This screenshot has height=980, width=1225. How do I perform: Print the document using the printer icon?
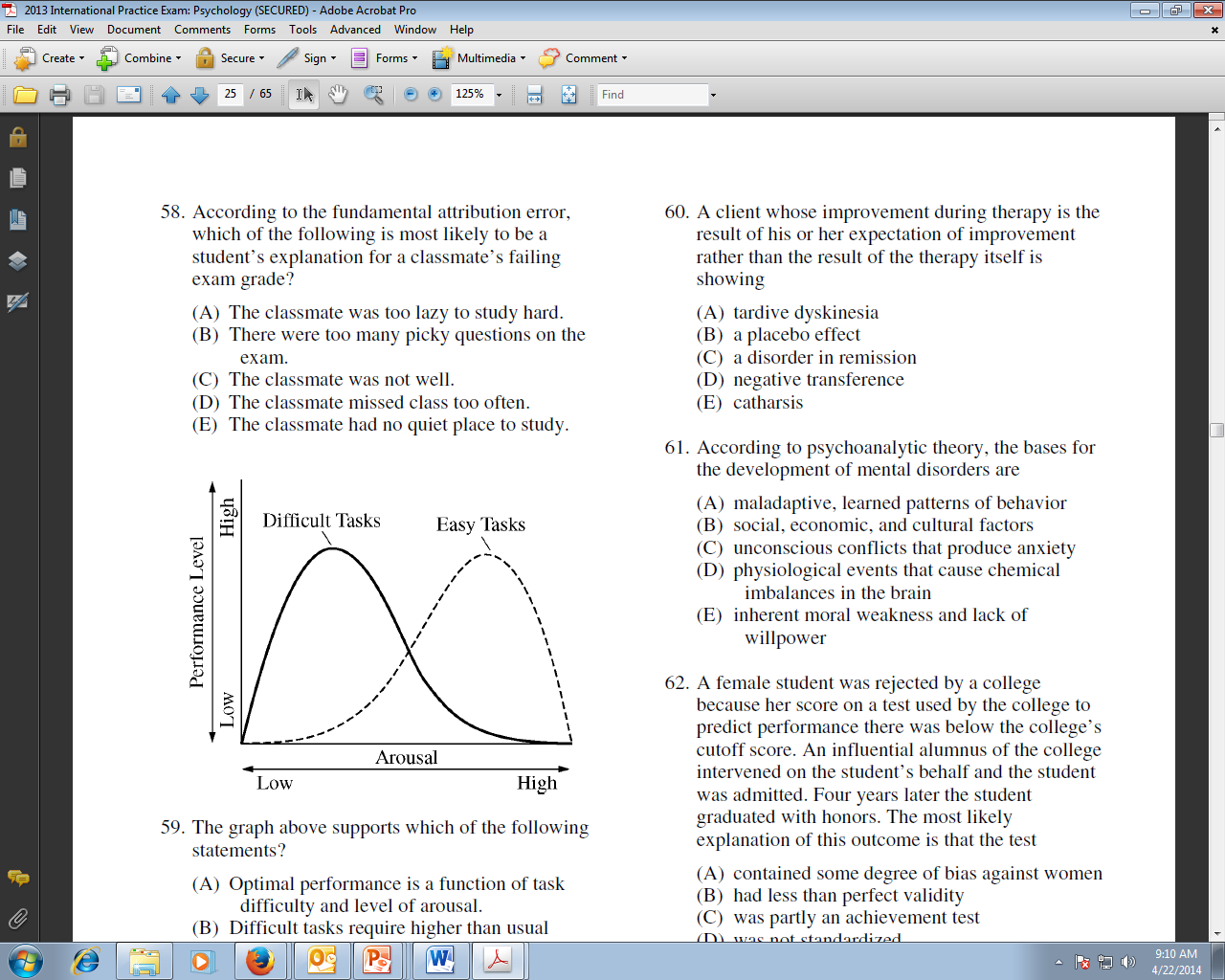click(x=59, y=95)
